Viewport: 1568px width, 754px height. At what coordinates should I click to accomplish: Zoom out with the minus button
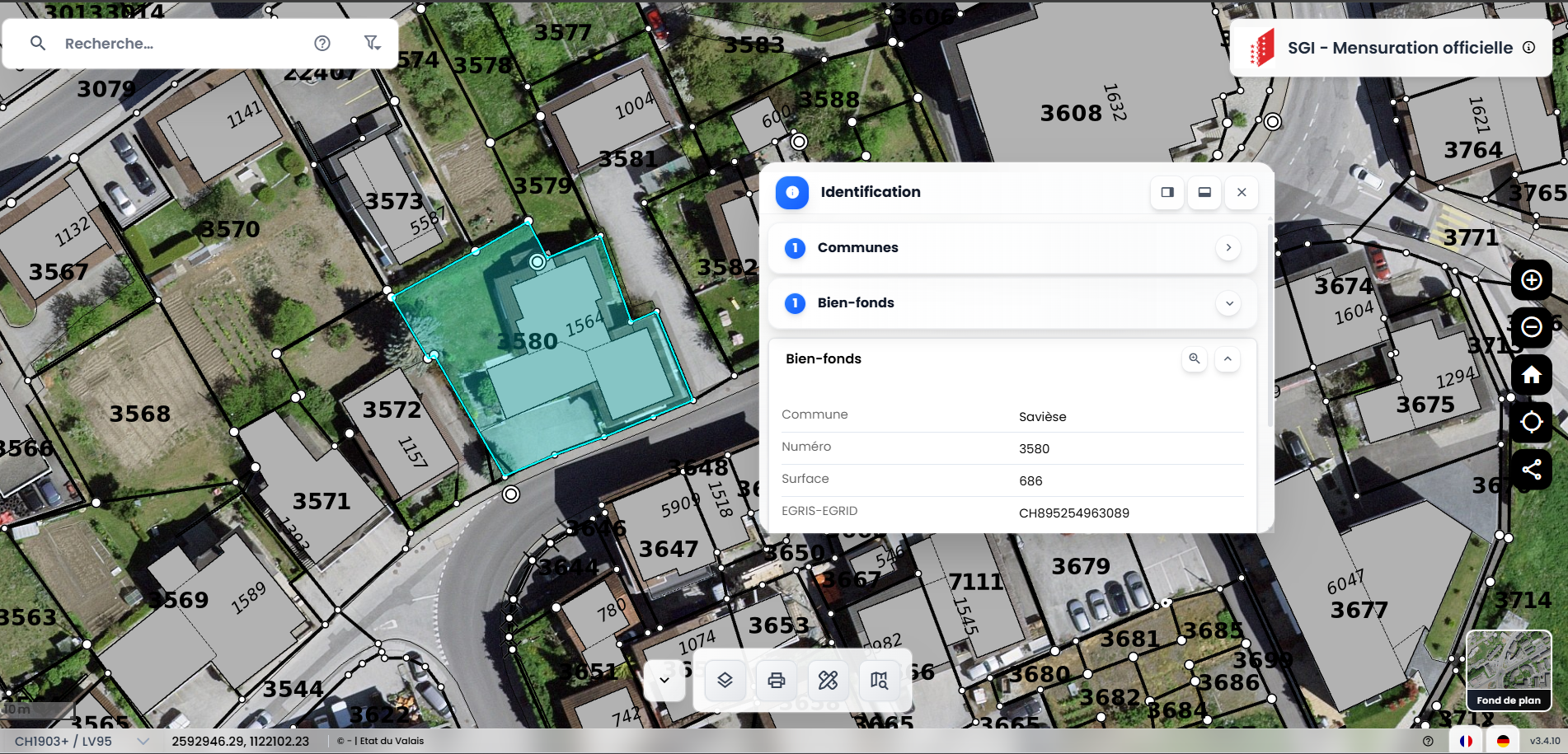(1531, 327)
